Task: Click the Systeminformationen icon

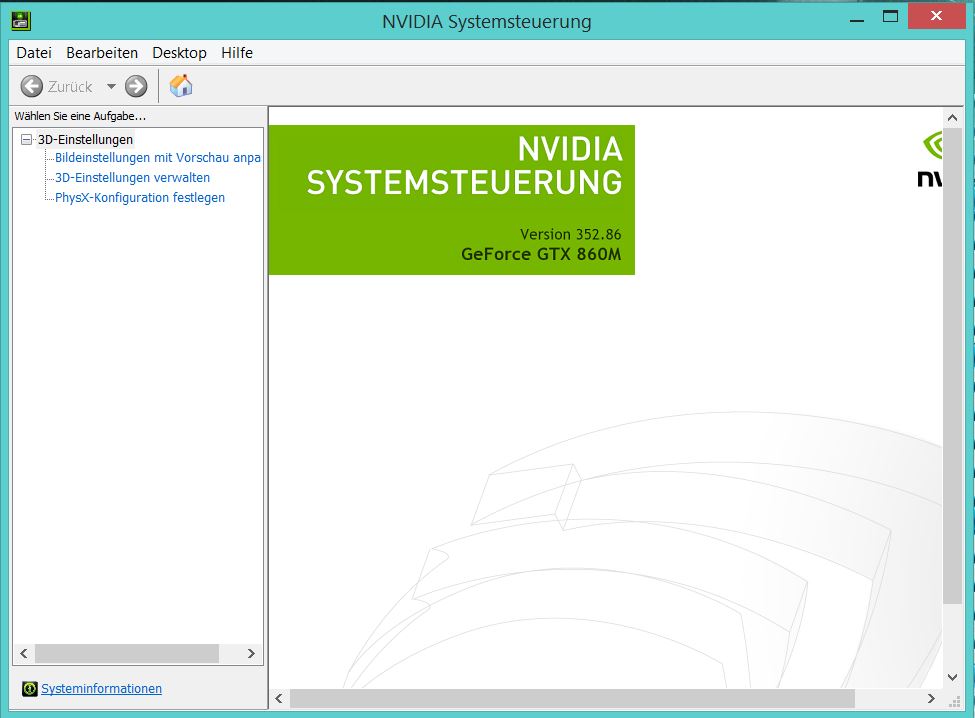Action: click(30, 688)
